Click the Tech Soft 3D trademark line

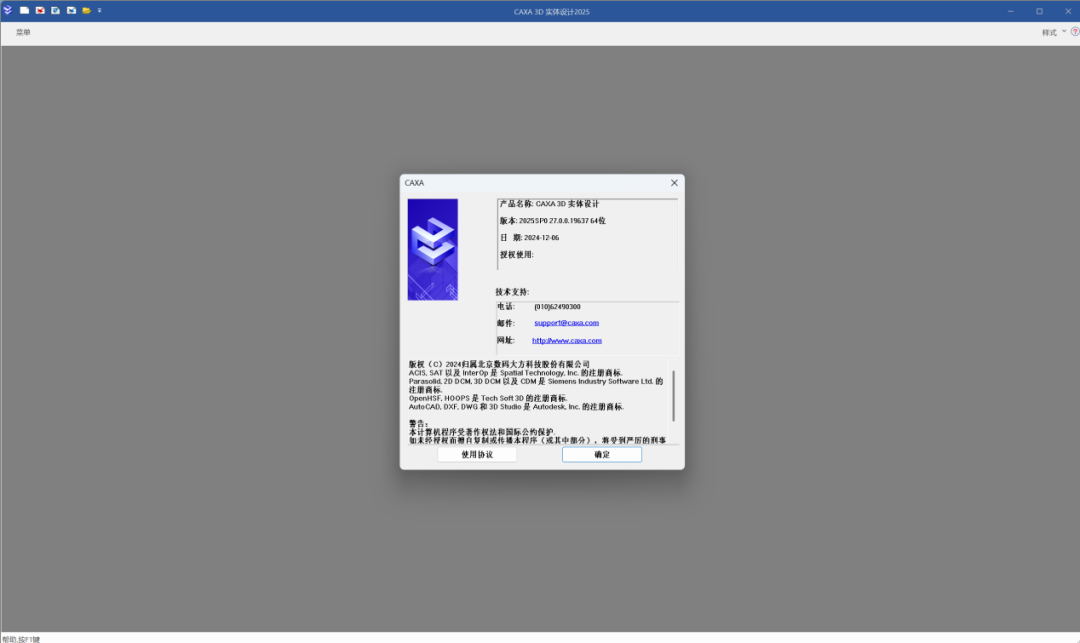coord(488,399)
